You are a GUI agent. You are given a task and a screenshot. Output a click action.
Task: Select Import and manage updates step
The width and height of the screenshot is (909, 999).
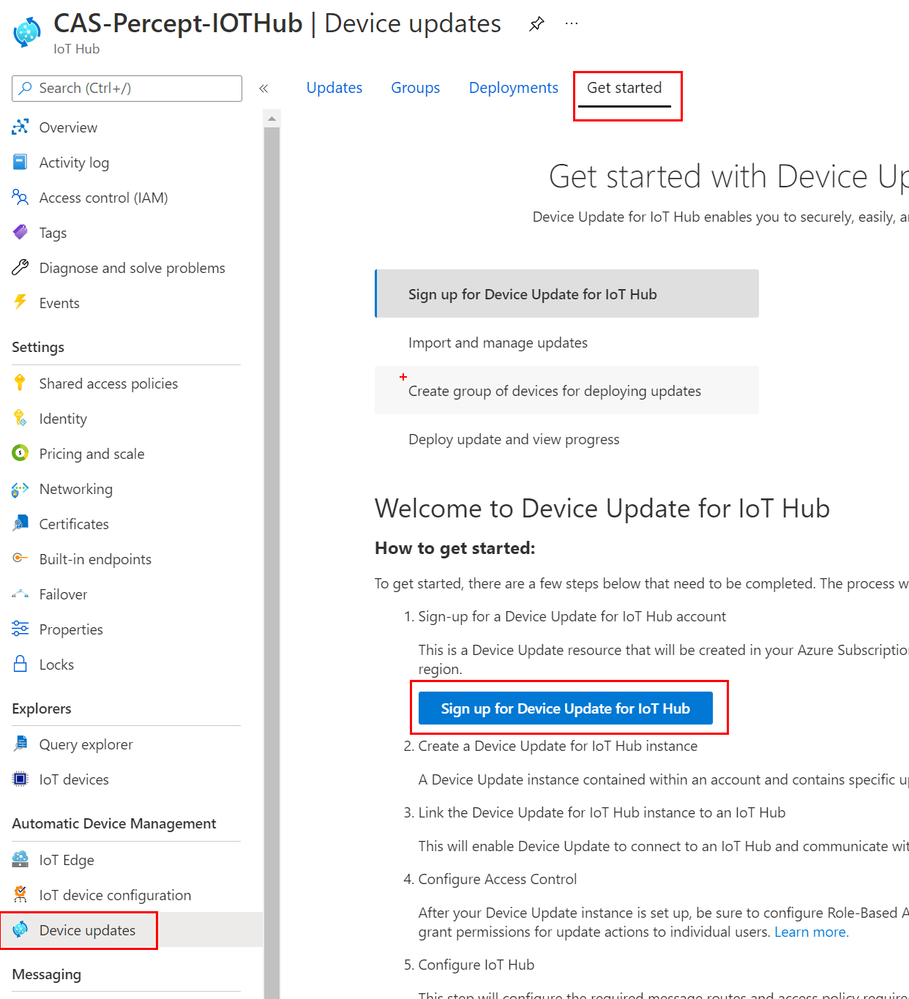pos(567,342)
